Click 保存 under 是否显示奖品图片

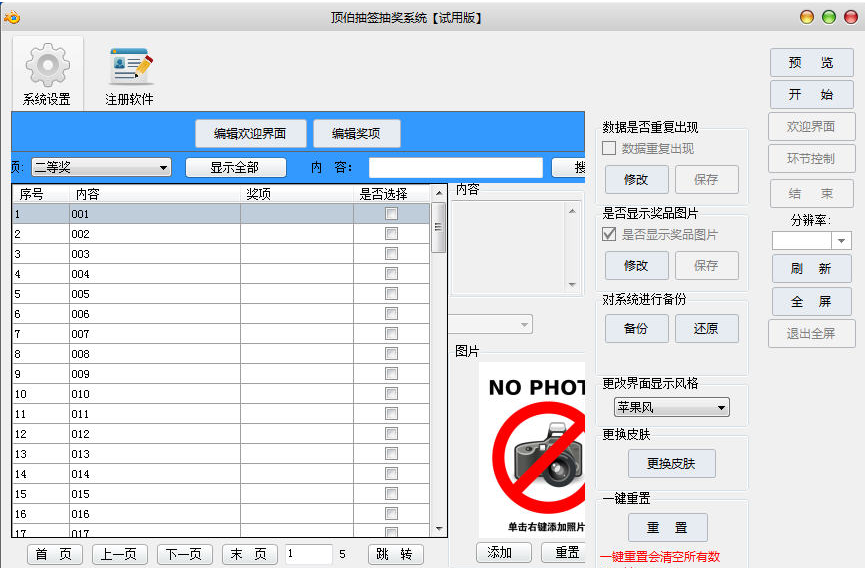click(x=707, y=265)
